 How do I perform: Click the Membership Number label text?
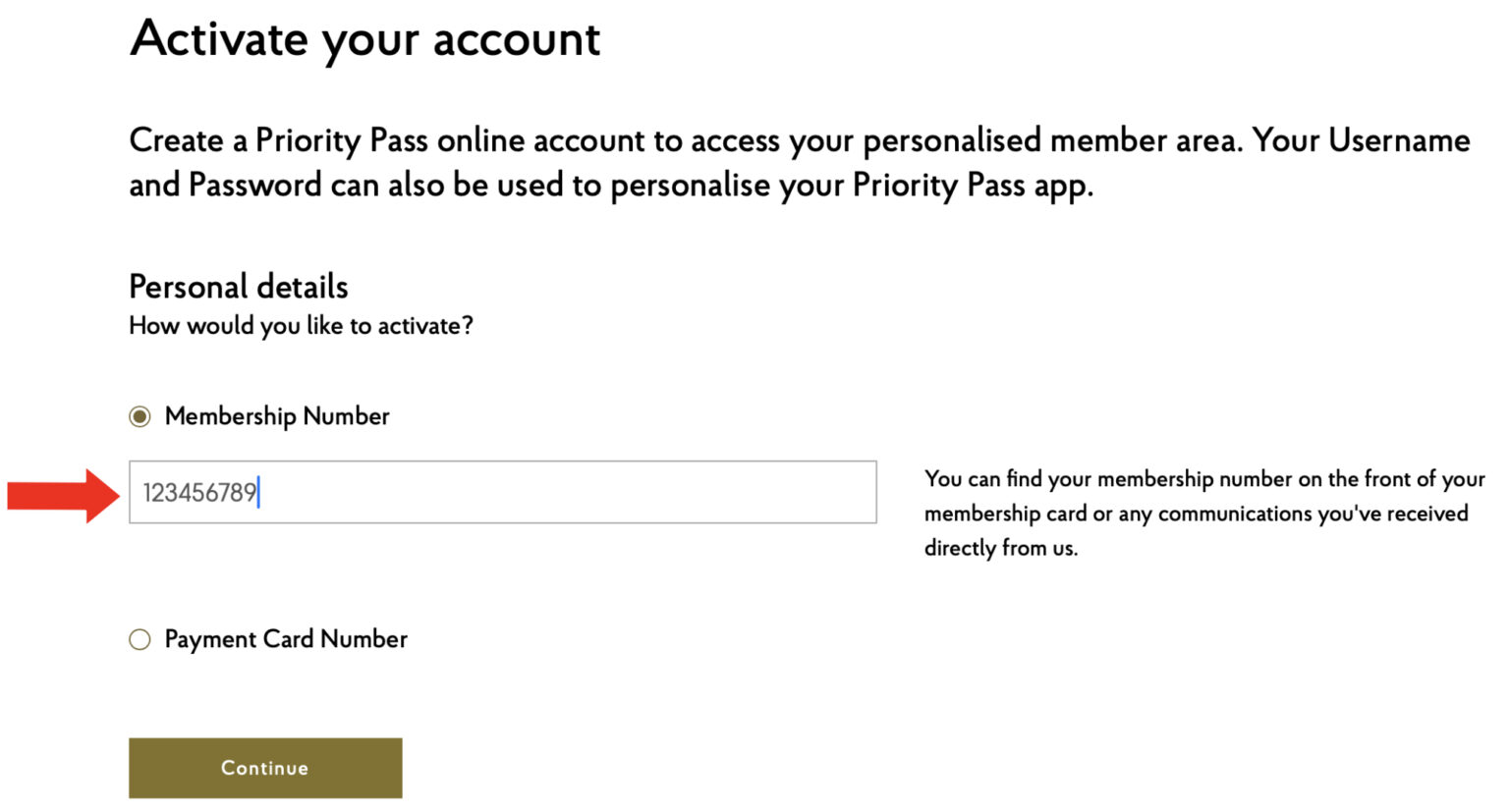click(x=278, y=416)
